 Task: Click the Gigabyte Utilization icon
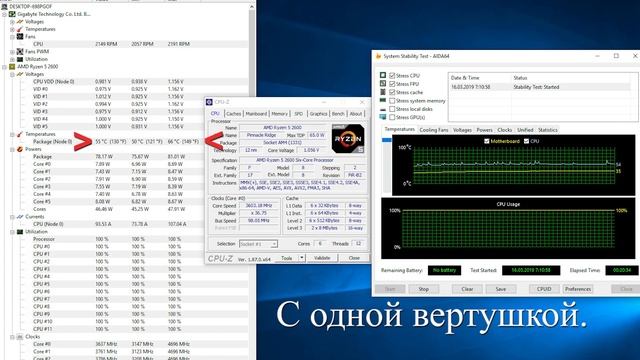click(20, 59)
